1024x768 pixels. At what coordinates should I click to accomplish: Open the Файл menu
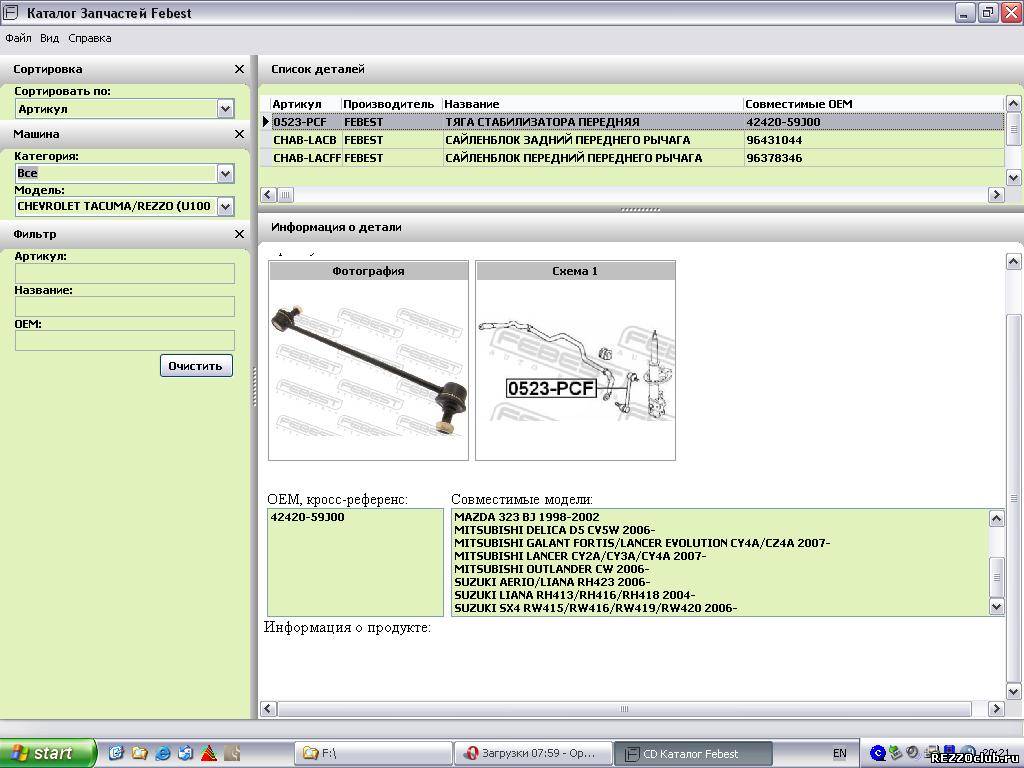(x=18, y=38)
